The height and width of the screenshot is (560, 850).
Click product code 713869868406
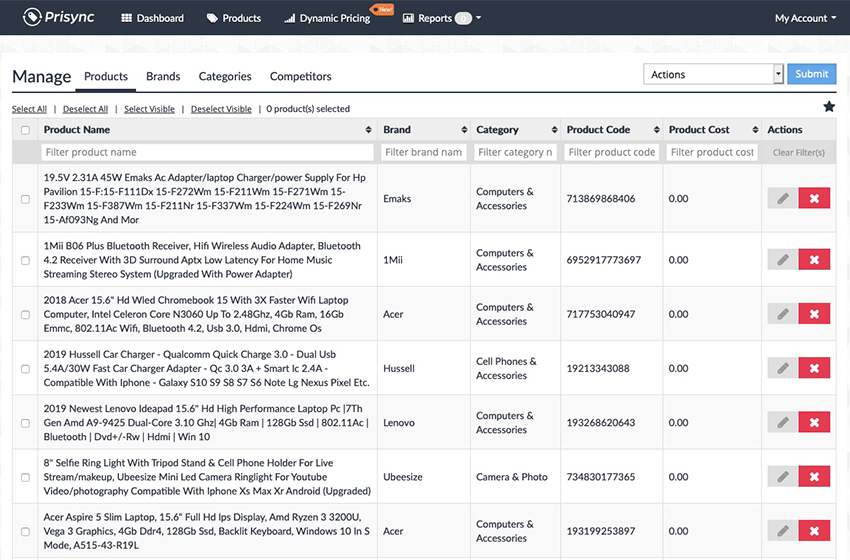[601, 198]
